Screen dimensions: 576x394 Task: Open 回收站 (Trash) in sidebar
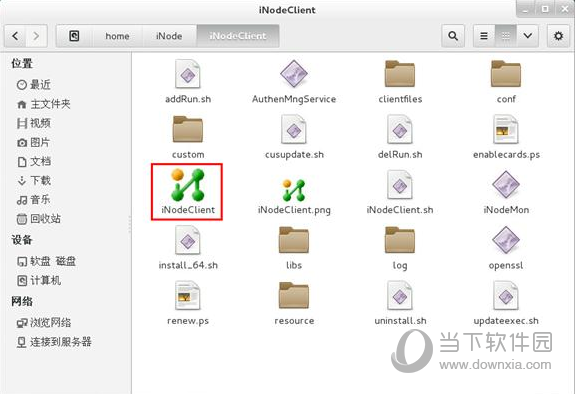[x=39, y=218]
